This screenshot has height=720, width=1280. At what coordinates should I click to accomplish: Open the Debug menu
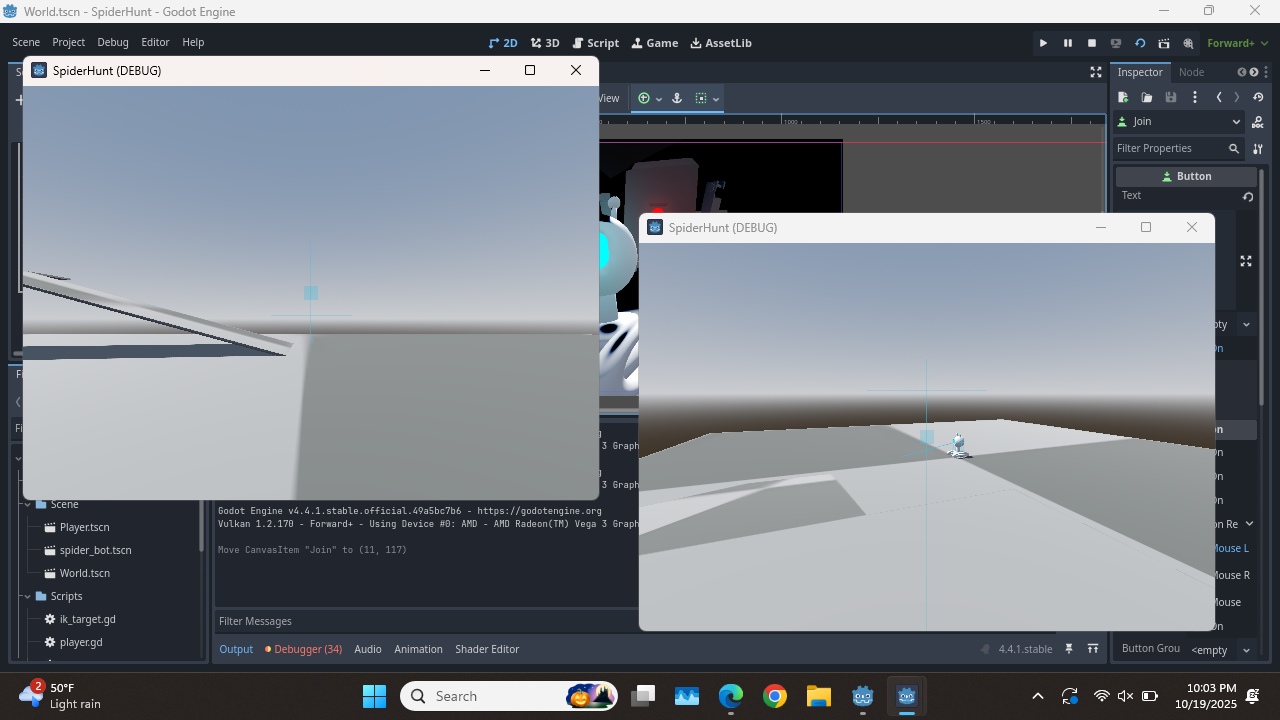point(113,42)
